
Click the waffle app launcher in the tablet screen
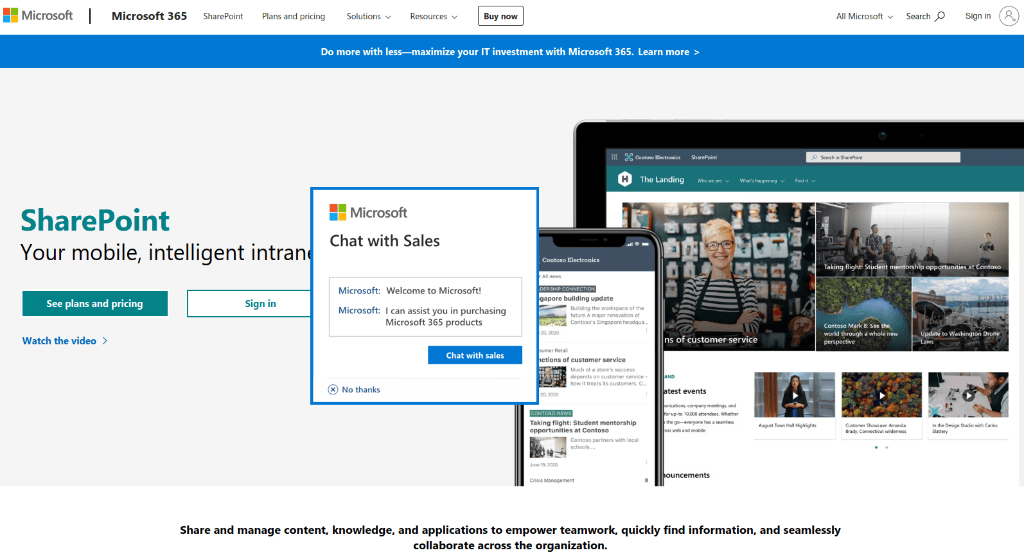tap(614, 157)
